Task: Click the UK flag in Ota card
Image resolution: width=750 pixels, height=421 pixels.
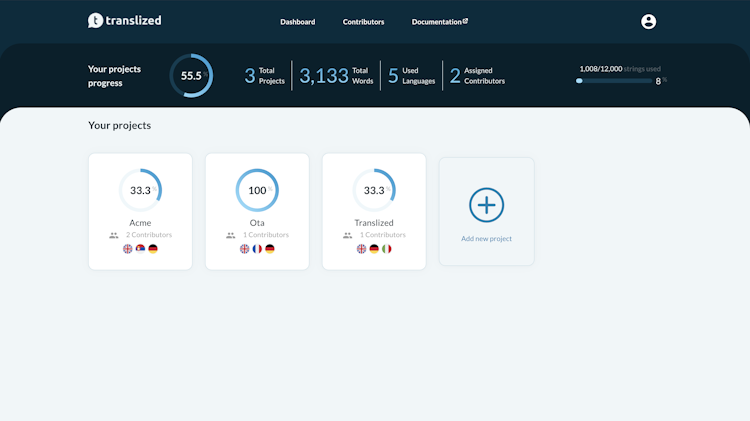Action: click(x=244, y=249)
